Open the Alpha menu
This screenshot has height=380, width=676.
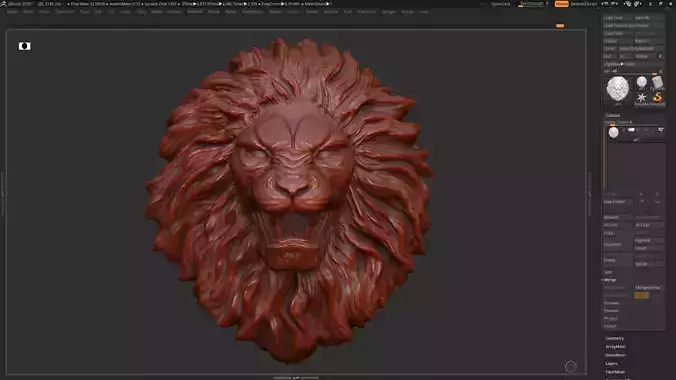click(x=12, y=12)
